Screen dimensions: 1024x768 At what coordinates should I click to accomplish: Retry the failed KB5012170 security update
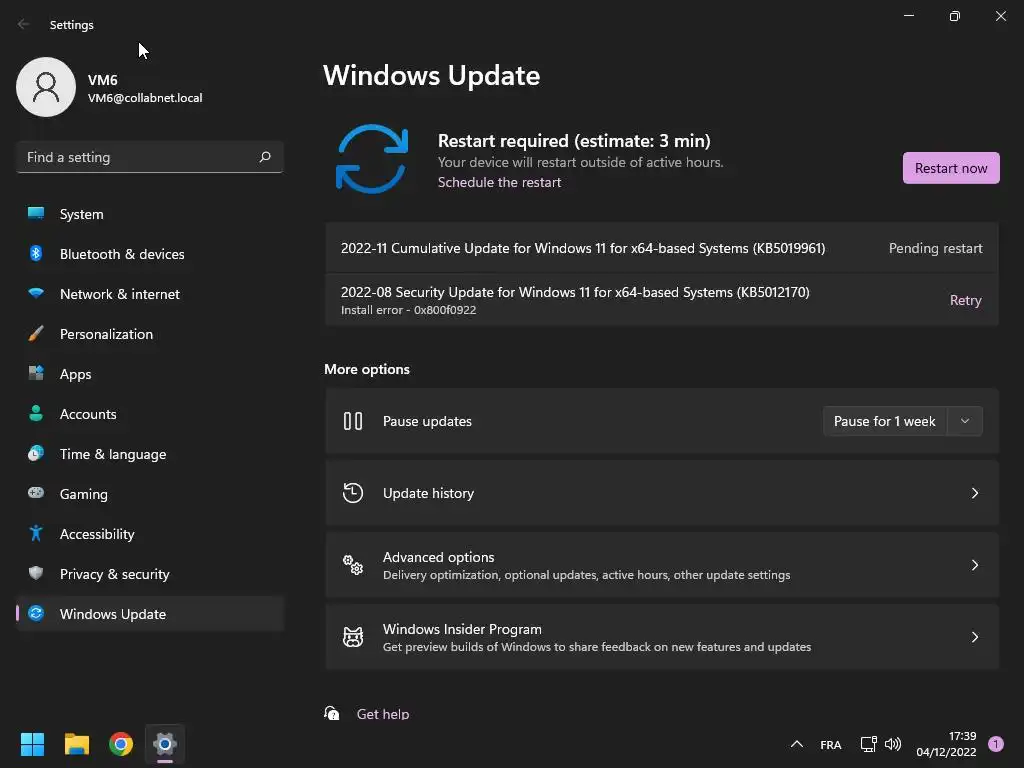pos(965,300)
